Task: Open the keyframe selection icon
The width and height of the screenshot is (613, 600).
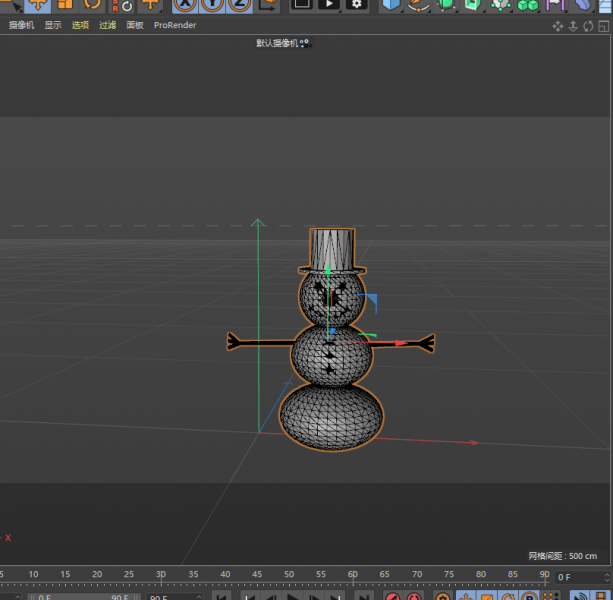Action: coord(443,596)
